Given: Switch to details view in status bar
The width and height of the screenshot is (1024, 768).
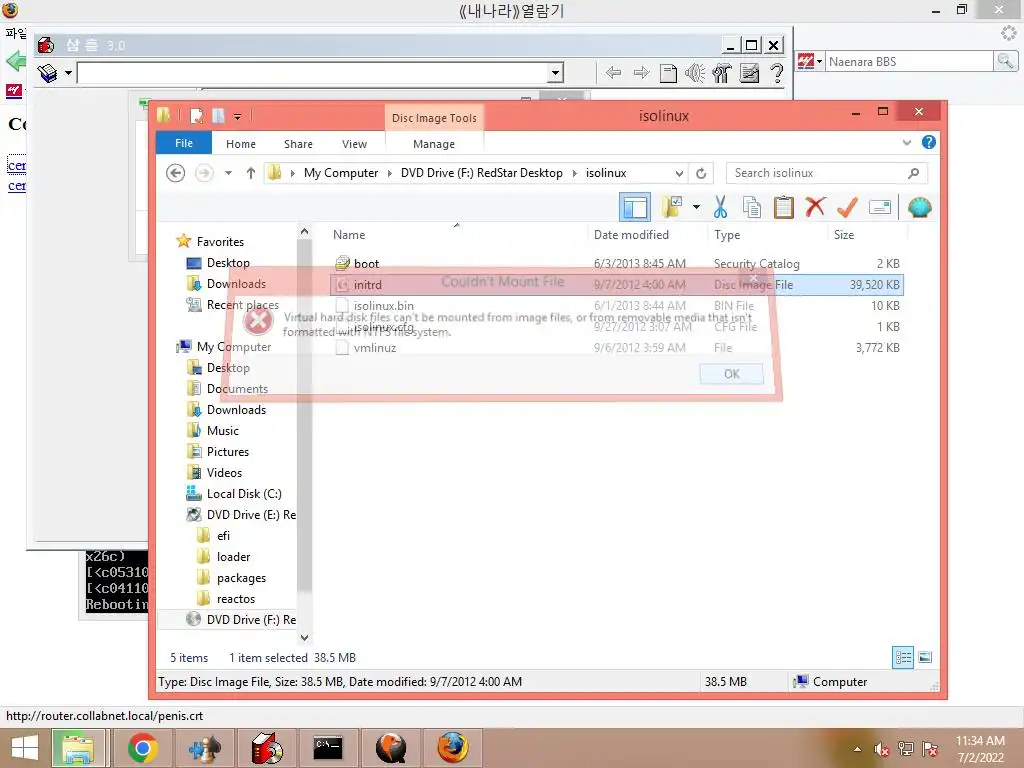Looking at the screenshot, I should 903,657.
